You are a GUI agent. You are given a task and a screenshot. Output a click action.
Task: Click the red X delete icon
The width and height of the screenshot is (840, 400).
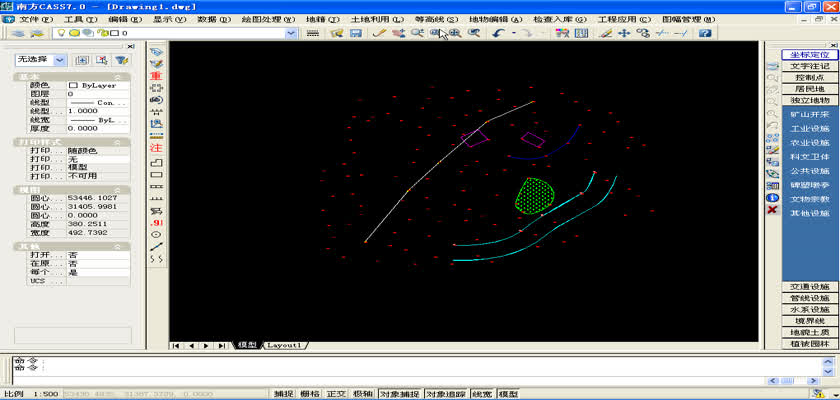coord(772,209)
